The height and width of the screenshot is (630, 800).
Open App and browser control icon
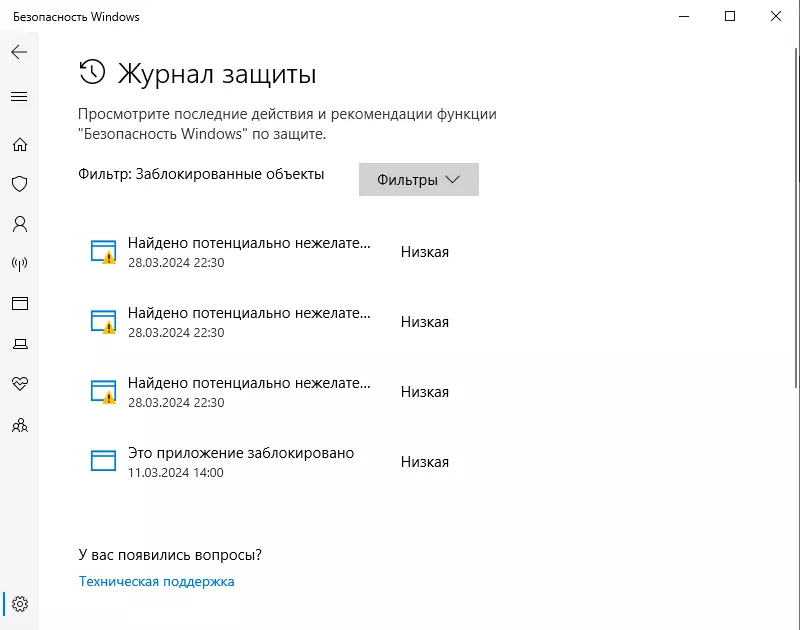pyautogui.click(x=20, y=304)
